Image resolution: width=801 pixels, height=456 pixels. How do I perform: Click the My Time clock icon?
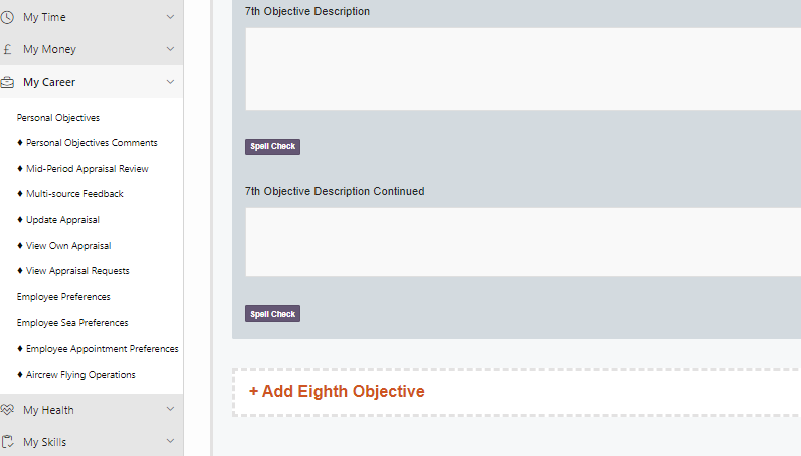click(8, 17)
